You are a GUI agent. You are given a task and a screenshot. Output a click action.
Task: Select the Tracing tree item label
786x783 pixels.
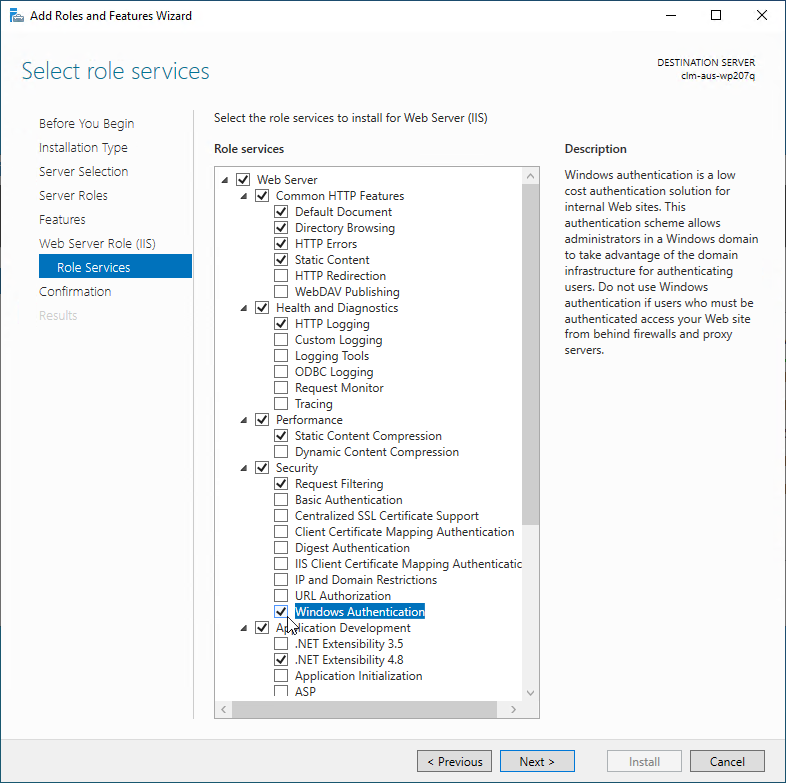pos(313,404)
